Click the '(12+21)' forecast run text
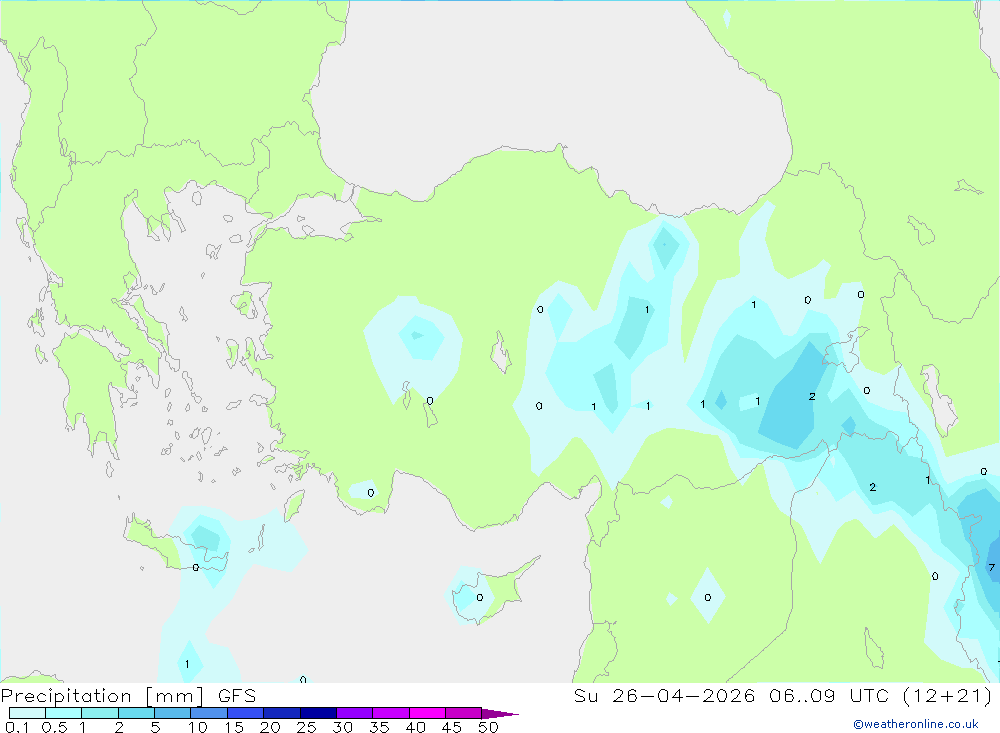The height and width of the screenshot is (733, 1000). click(x=948, y=696)
